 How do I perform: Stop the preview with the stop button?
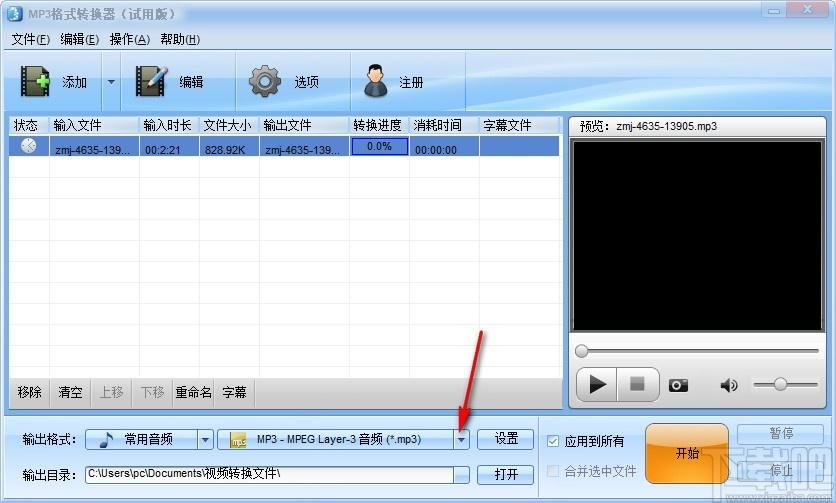[637, 384]
